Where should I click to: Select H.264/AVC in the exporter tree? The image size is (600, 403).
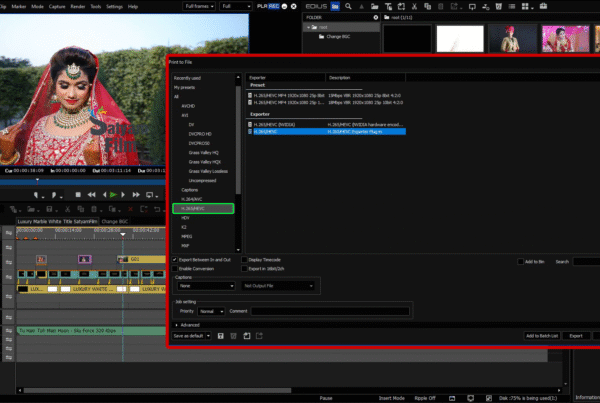(192, 199)
